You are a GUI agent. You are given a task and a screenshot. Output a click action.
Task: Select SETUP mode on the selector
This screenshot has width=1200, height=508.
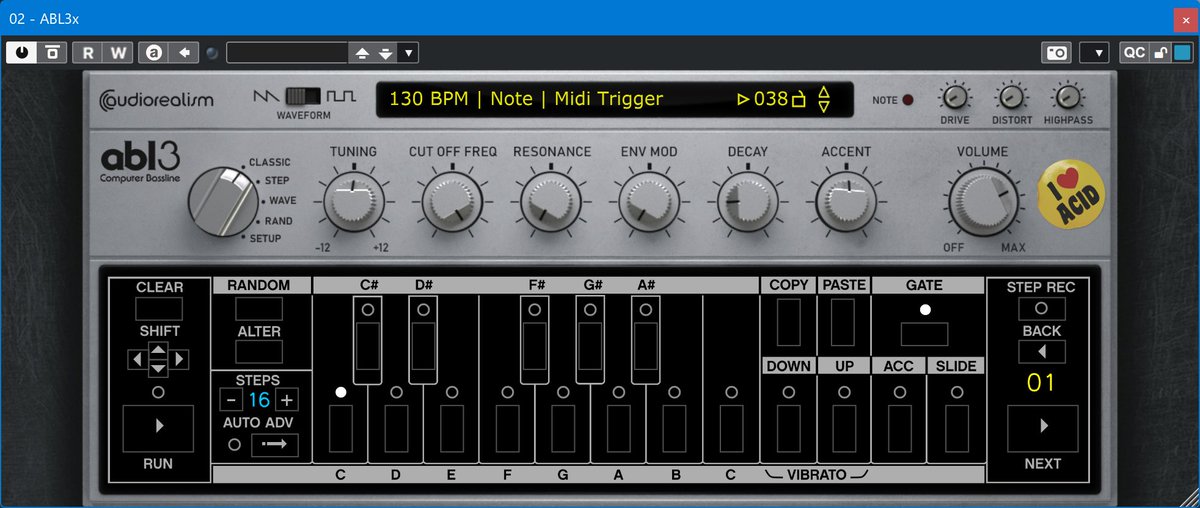click(x=265, y=238)
